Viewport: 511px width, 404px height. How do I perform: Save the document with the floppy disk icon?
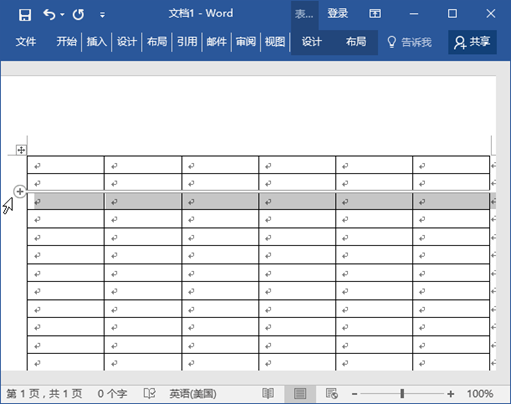pos(25,15)
